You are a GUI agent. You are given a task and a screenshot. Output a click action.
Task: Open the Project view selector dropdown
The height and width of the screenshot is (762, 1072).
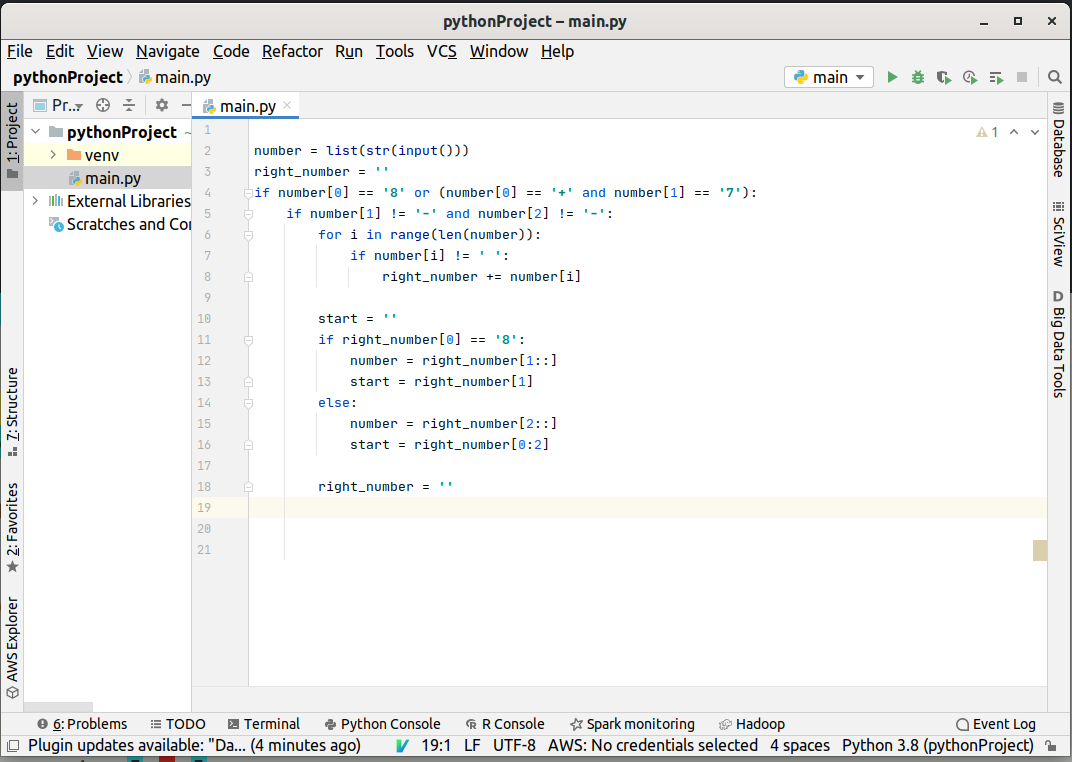pyautogui.click(x=59, y=105)
